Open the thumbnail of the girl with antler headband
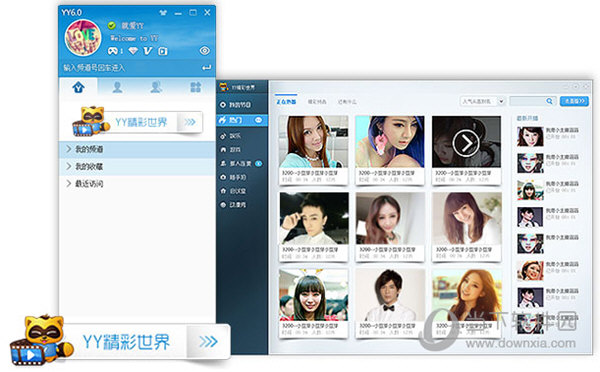Screen dimensions: 600x372 314,295
